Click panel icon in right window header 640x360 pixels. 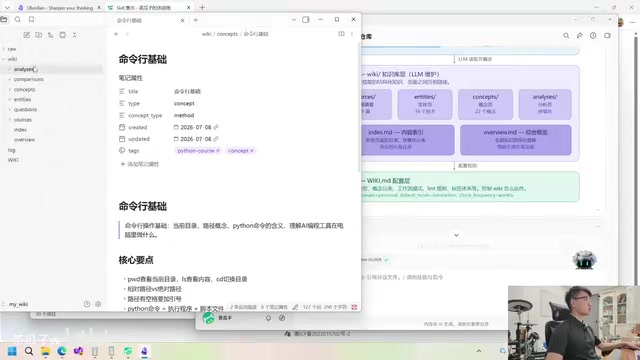607,36
